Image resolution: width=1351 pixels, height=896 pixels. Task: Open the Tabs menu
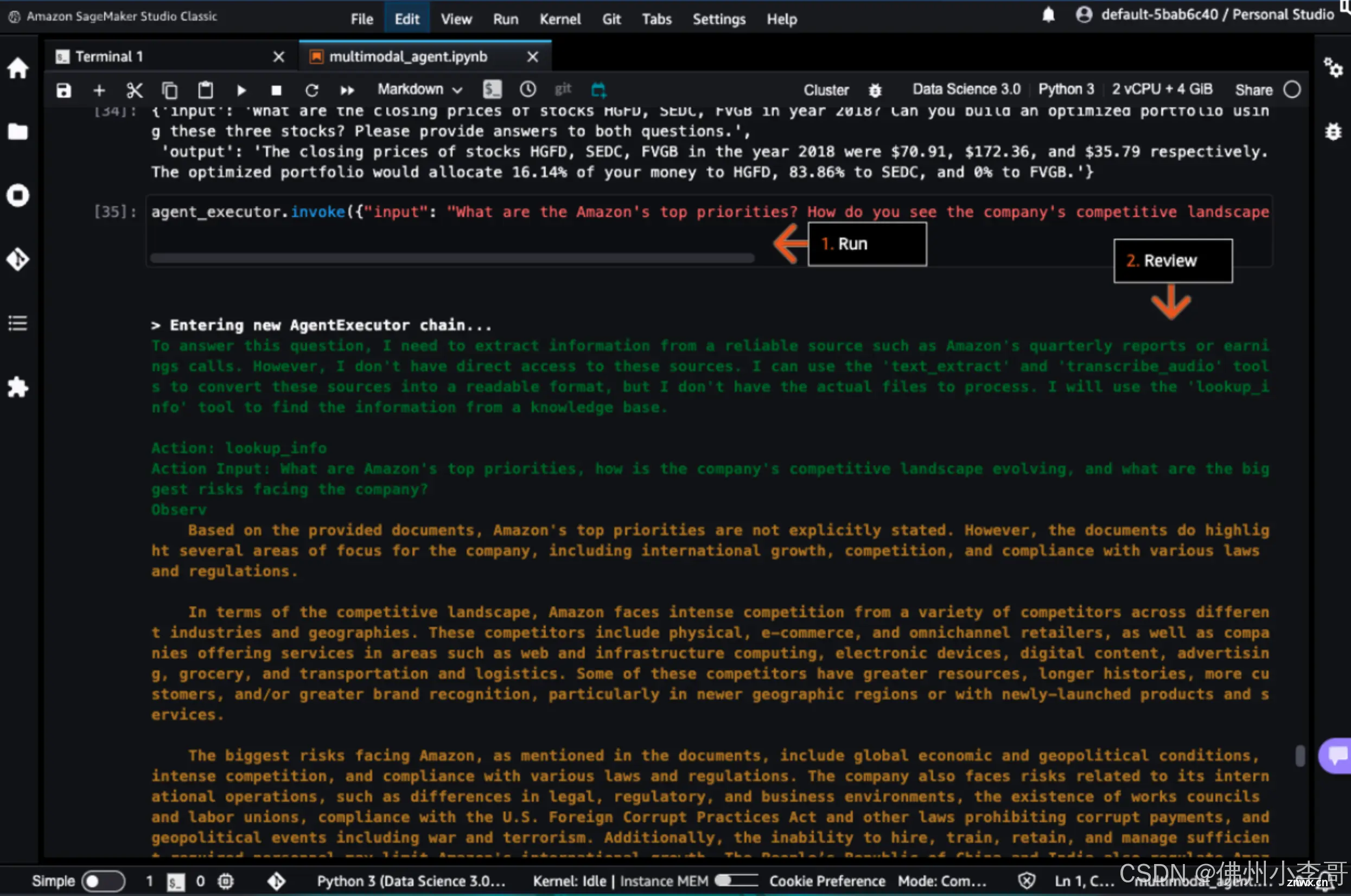coord(657,19)
